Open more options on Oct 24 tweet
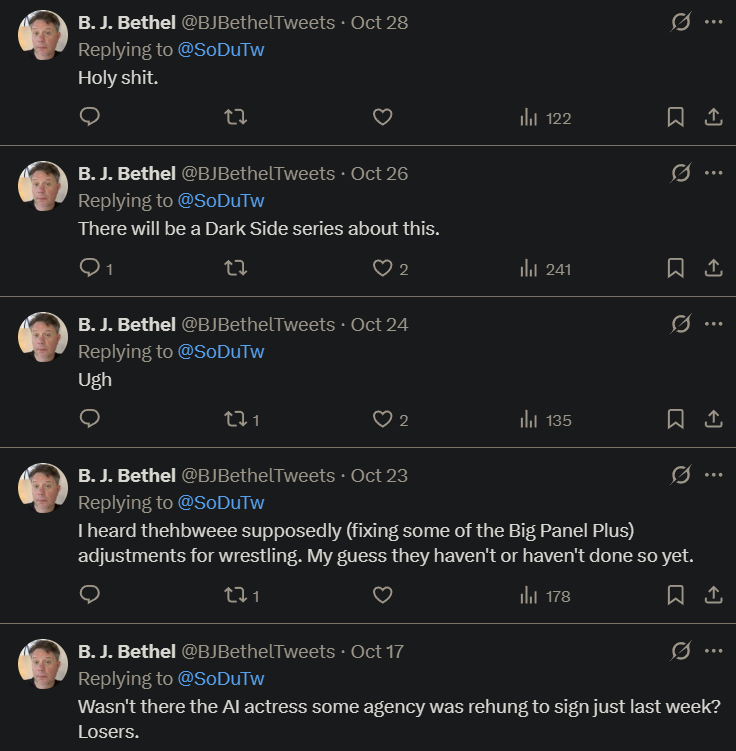Image resolution: width=736 pixels, height=751 pixels. [713, 324]
